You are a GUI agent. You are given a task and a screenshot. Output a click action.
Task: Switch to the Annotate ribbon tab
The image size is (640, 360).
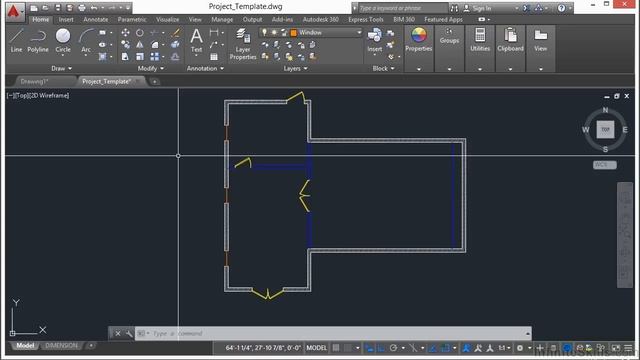(x=96, y=20)
